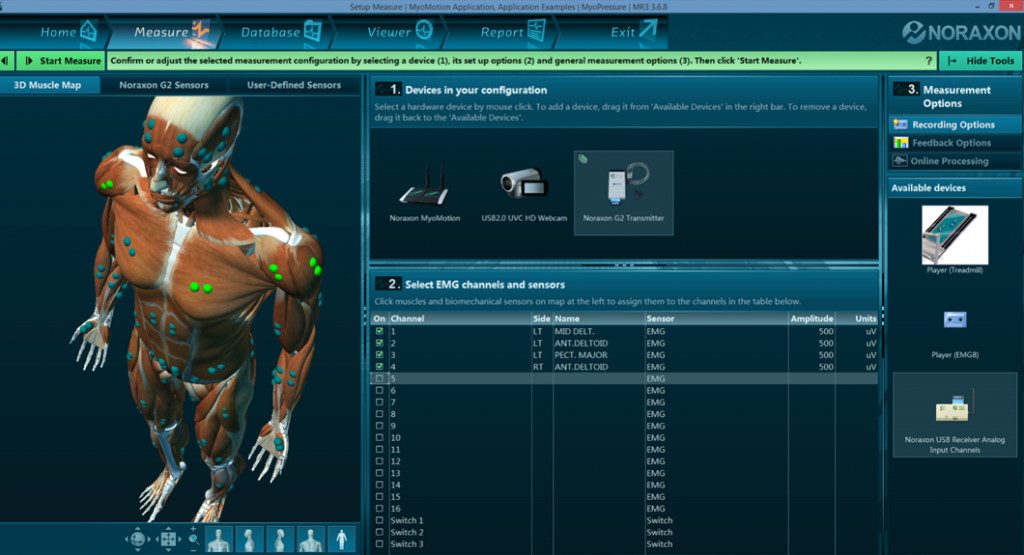Screen dimensions: 1024x555
Task: Enable the Switch 3 checkbox
Action: [379, 544]
